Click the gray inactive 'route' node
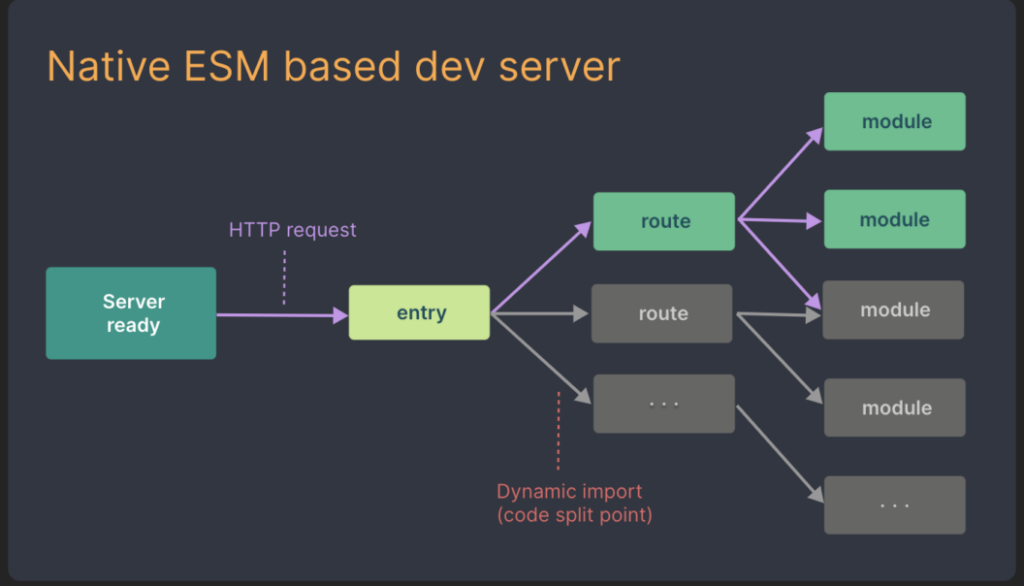Screen dimensions: 1024x586 coord(661,312)
